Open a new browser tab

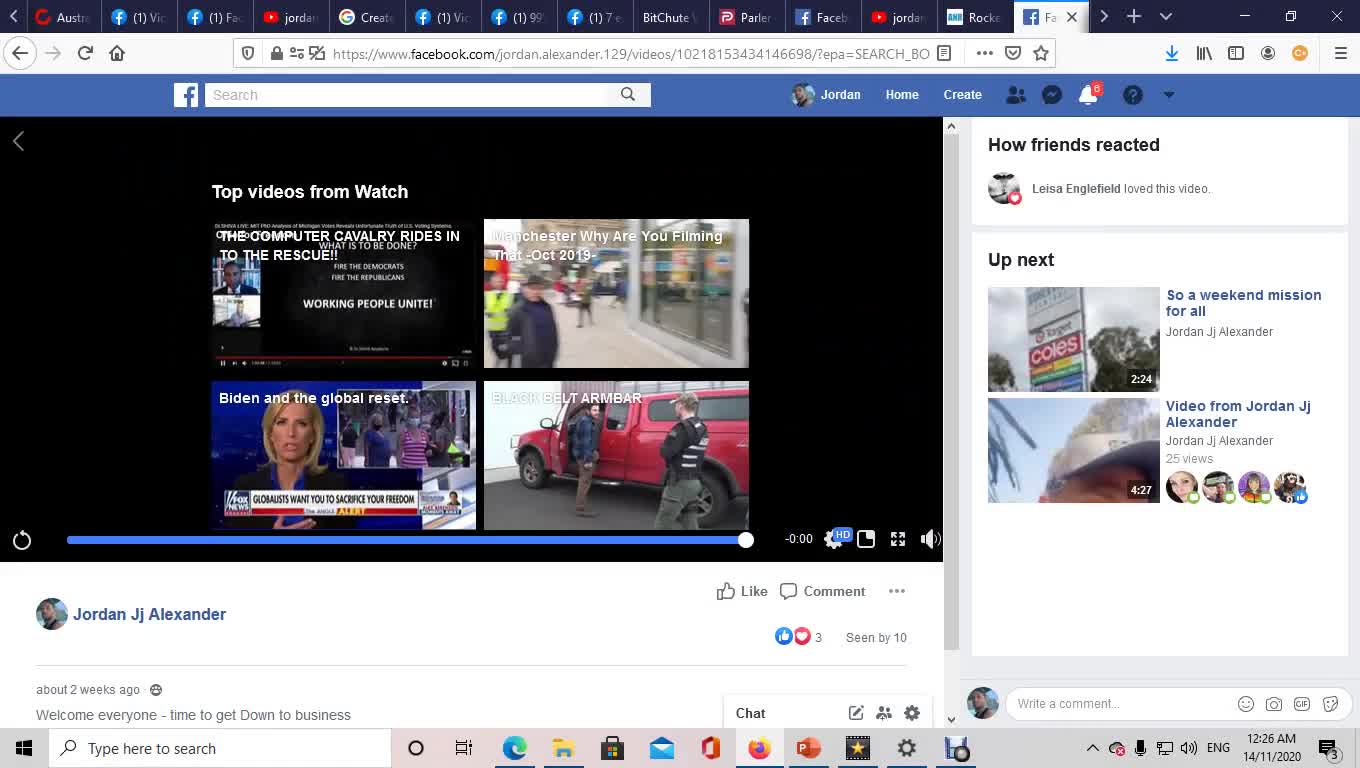coord(1134,16)
